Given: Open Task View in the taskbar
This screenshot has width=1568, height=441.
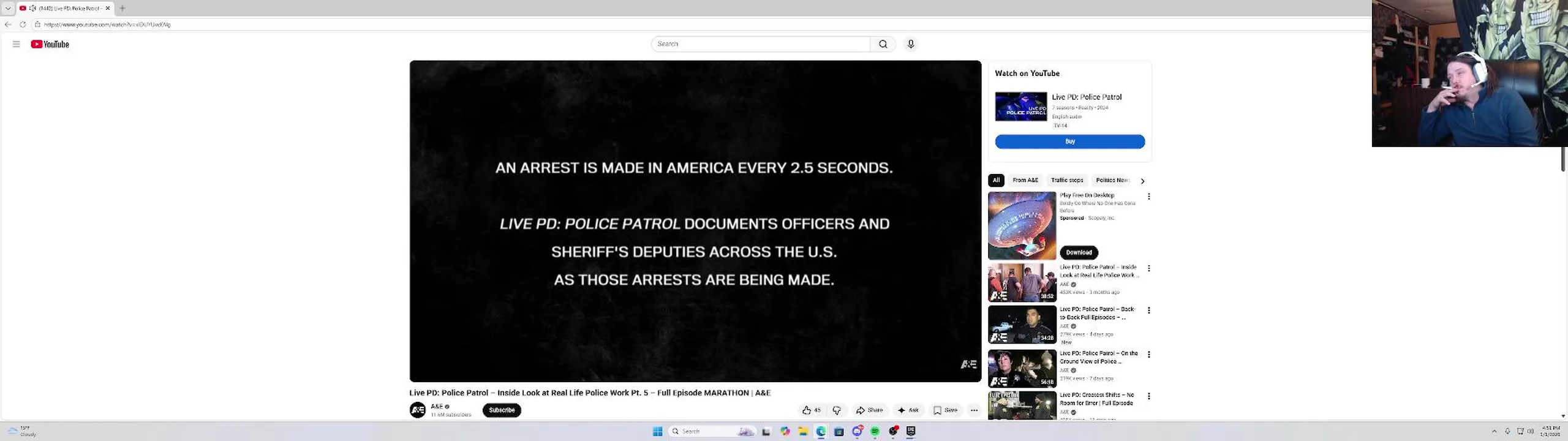Looking at the screenshot, I should pos(766,431).
